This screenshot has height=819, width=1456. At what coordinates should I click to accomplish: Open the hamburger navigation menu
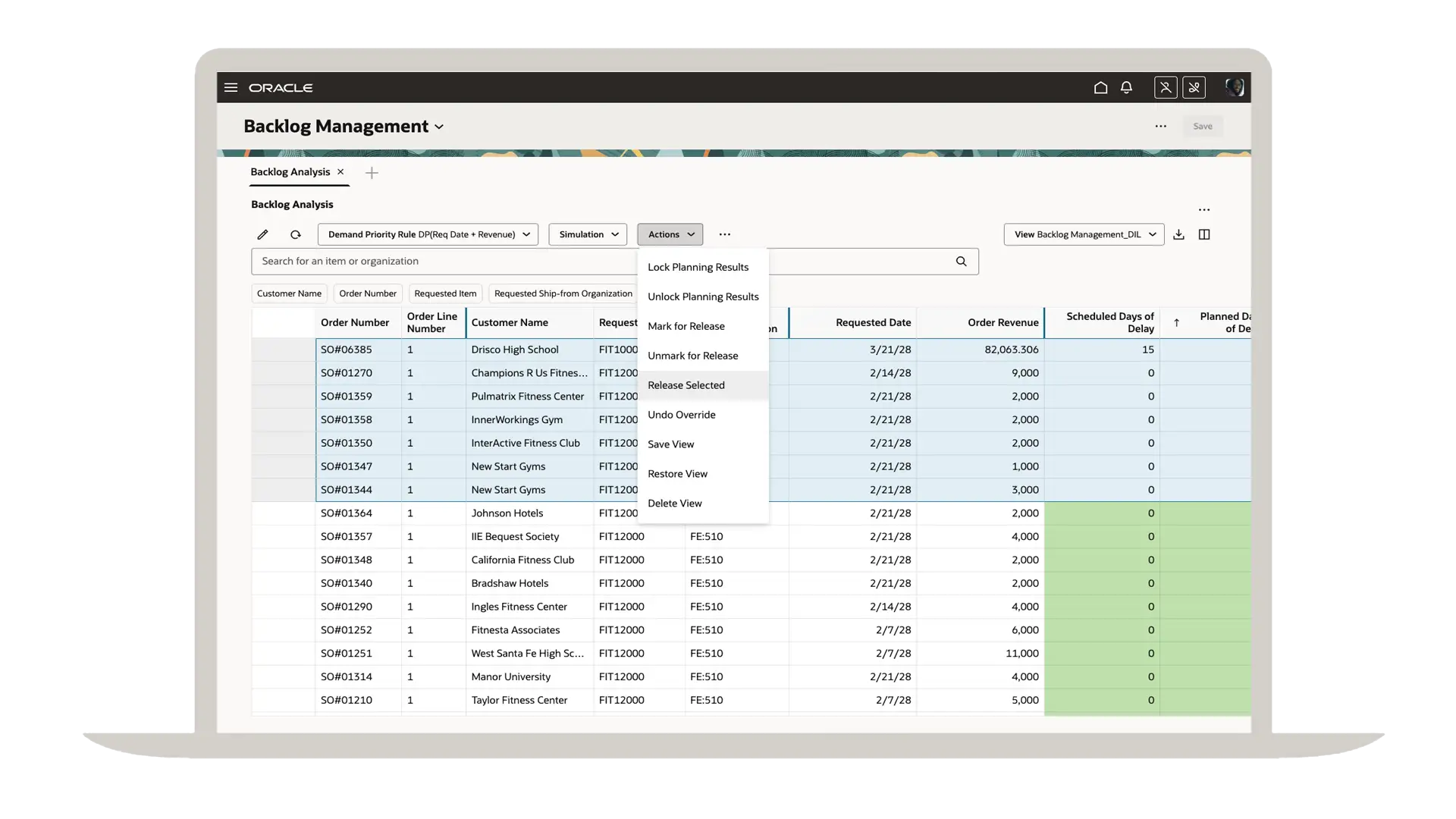(231, 88)
